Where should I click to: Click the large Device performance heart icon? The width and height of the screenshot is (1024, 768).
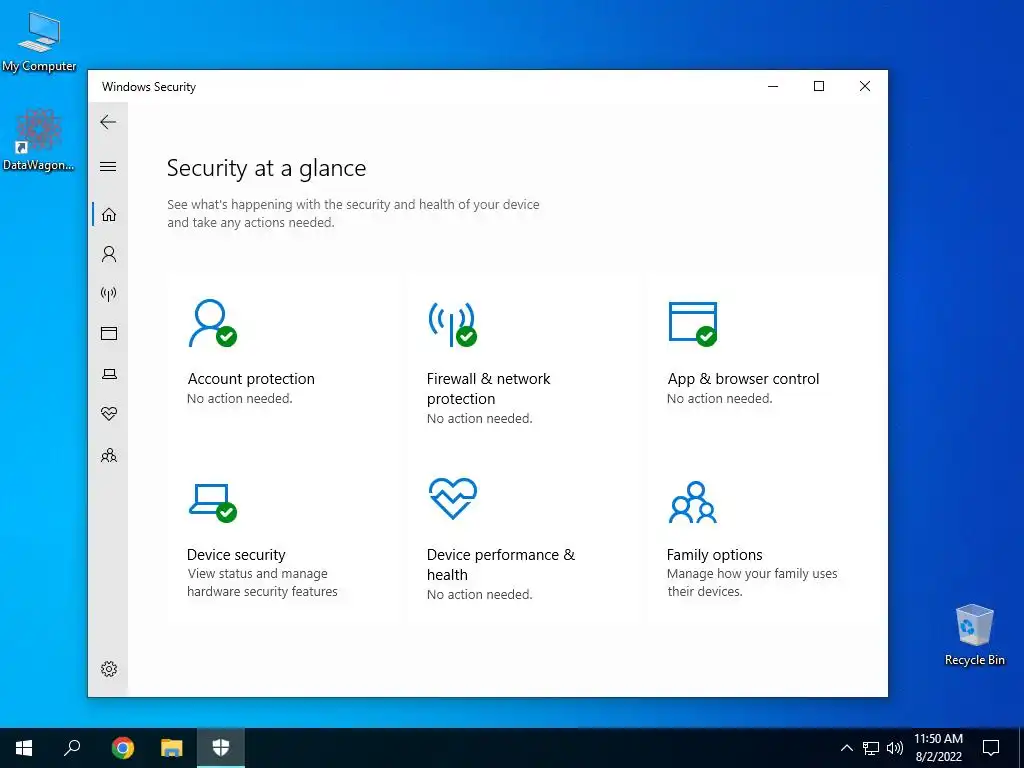pyautogui.click(x=453, y=499)
